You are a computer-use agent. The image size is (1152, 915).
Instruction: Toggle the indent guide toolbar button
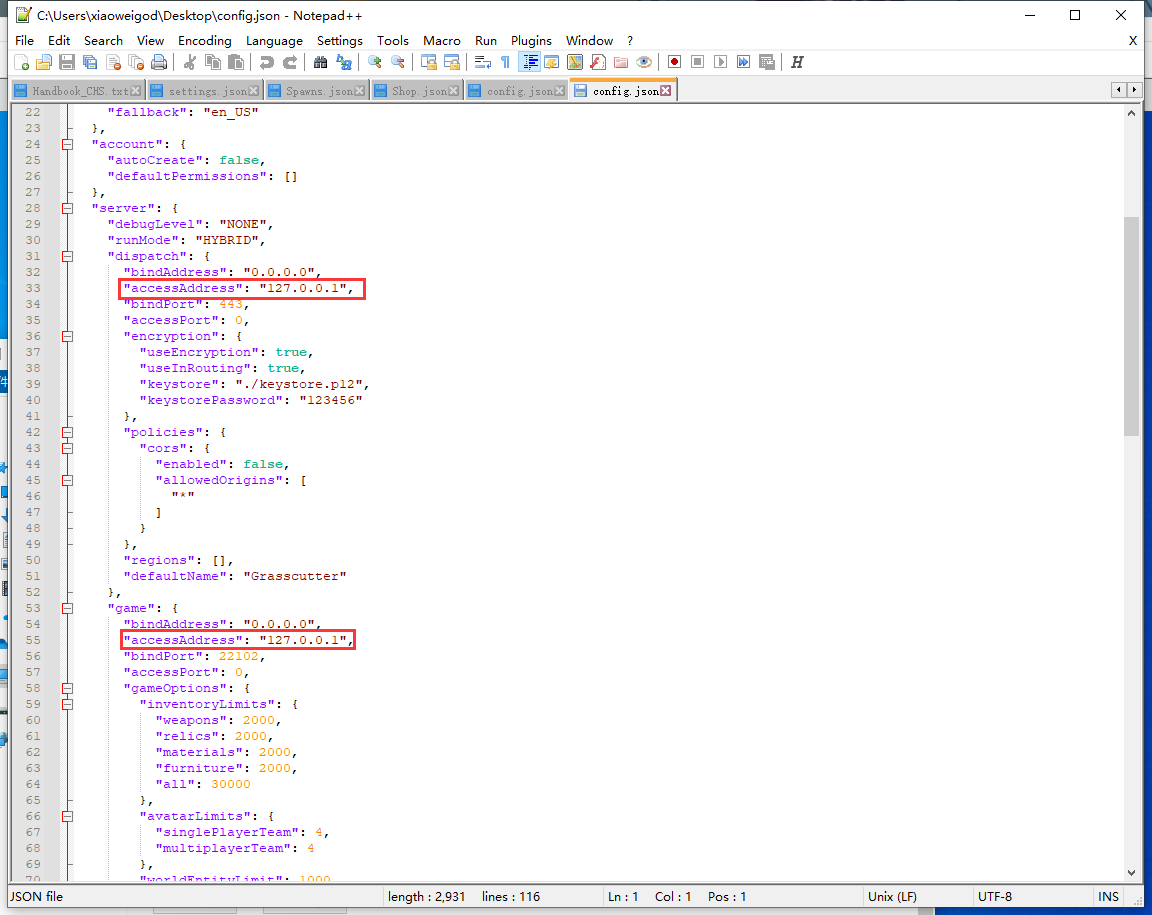(529, 62)
